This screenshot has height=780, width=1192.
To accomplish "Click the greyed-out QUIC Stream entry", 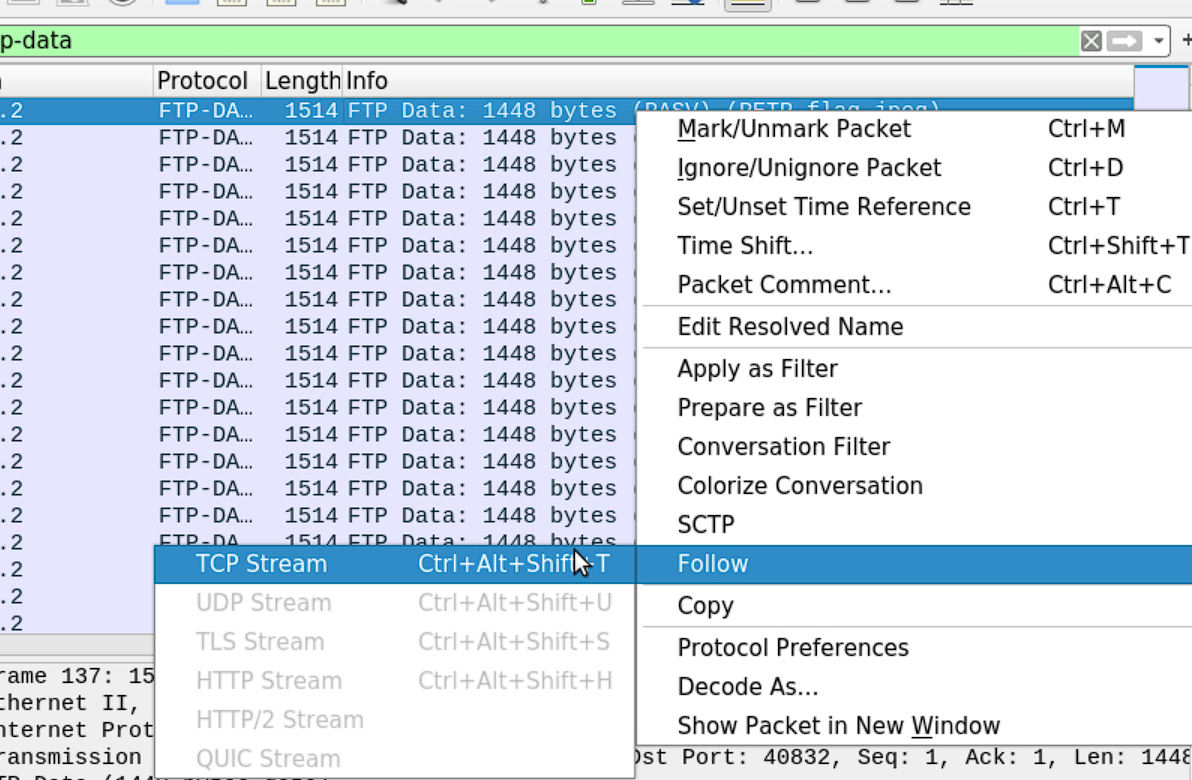I will [x=395, y=758].
